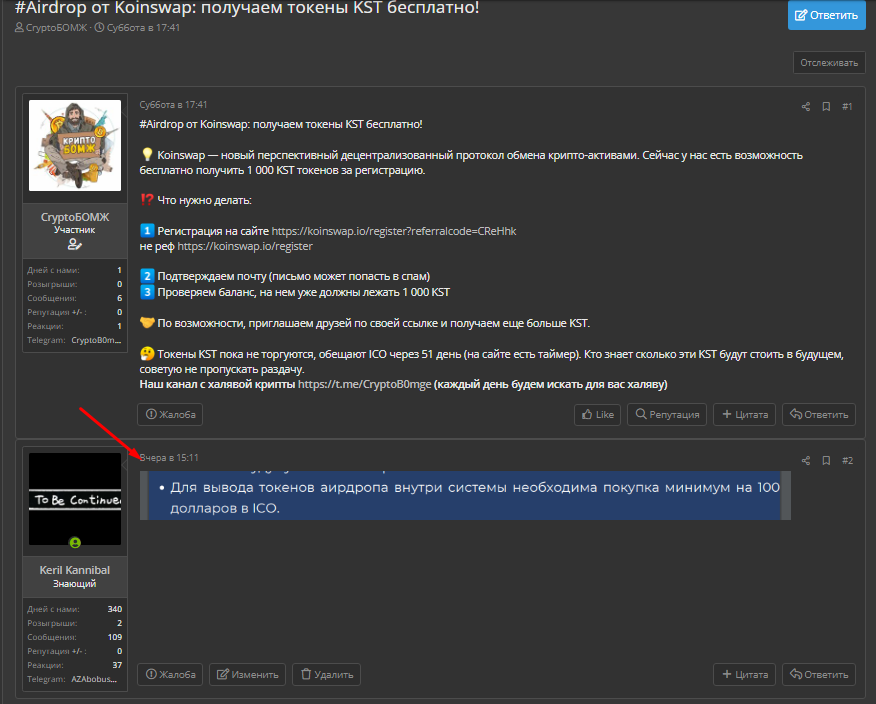Click the blue Ответить reply button
Image resolution: width=876 pixels, height=704 pixels.
coord(826,15)
